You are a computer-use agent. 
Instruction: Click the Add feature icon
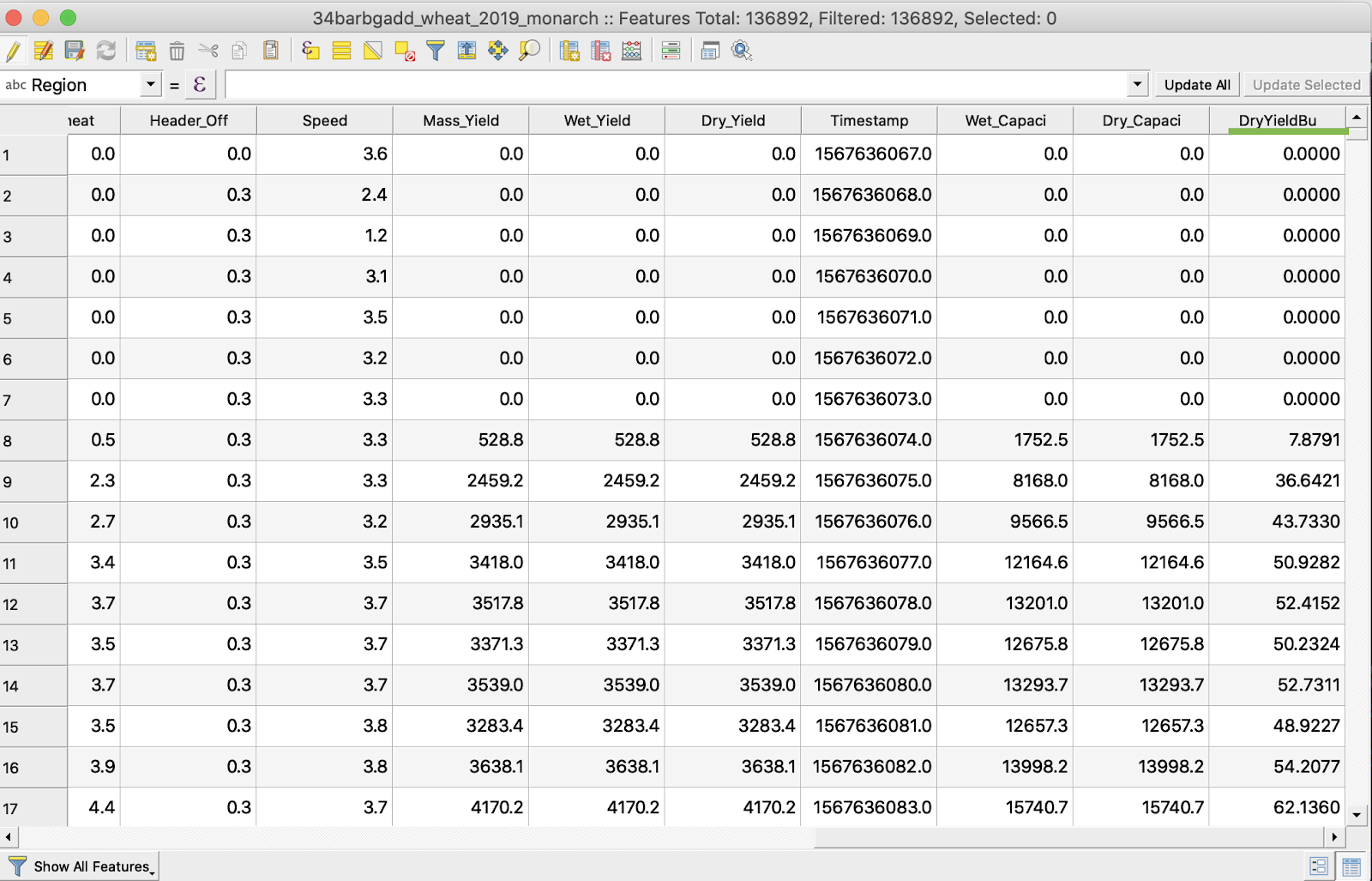(x=146, y=51)
